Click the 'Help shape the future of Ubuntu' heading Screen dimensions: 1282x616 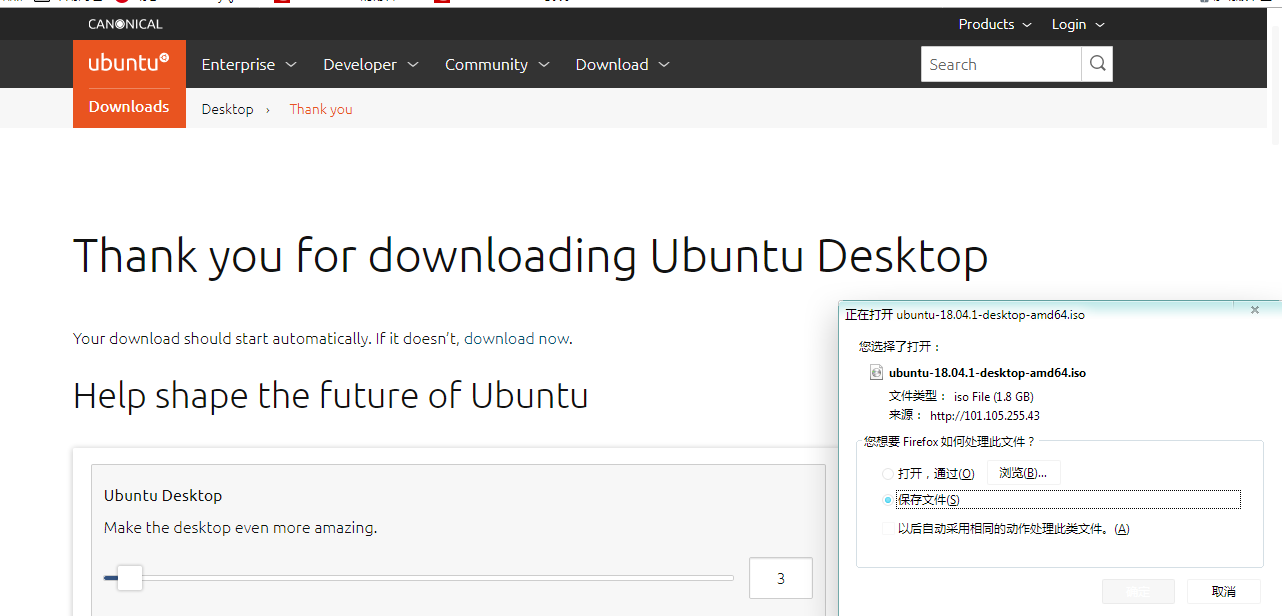[x=331, y=395]
